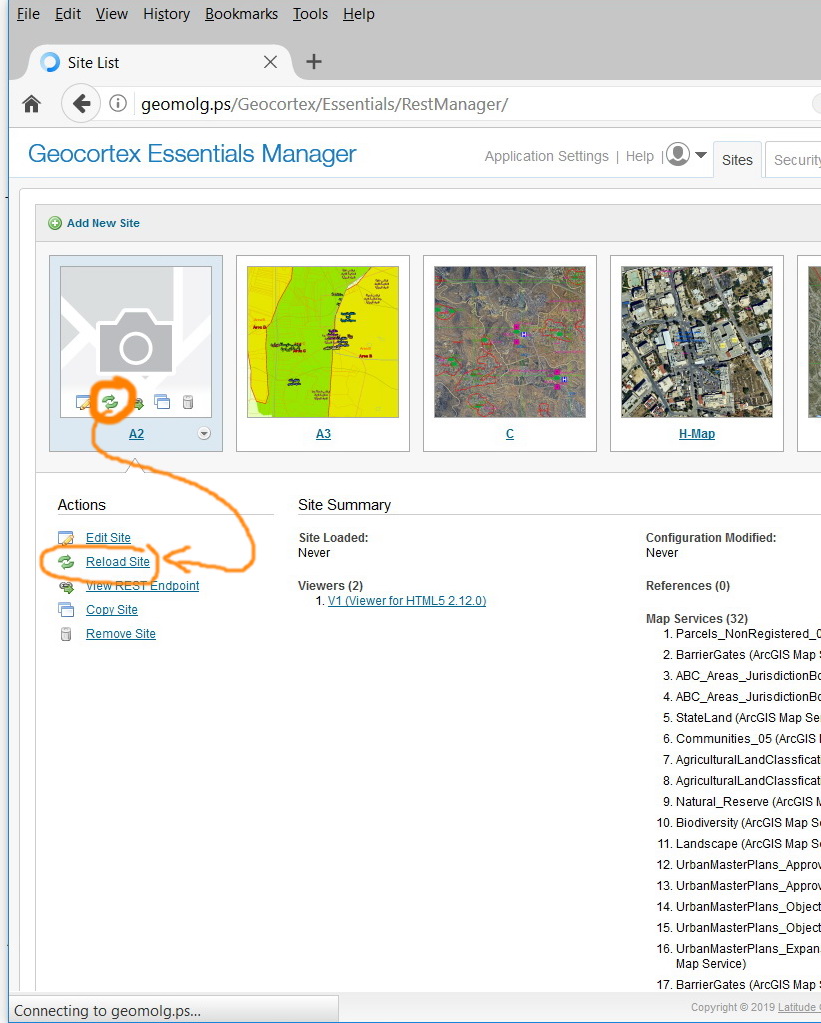This screenshot has height=1023, width=821.
Task: Click the 'StateLand' map service entry
Action: point(747,718)
